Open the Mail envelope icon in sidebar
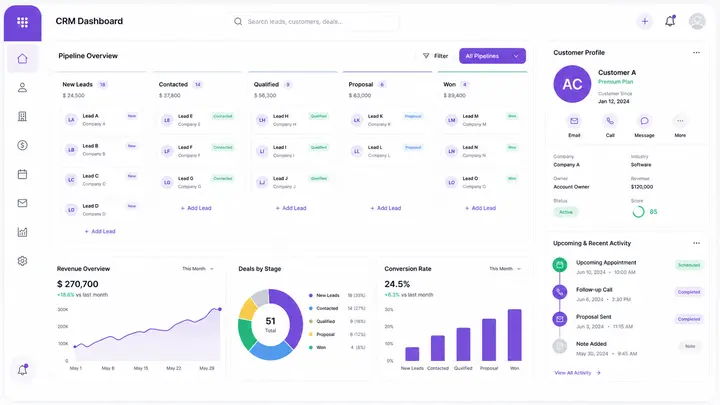The height and width of the screenshot is (405, 720). 22,203
